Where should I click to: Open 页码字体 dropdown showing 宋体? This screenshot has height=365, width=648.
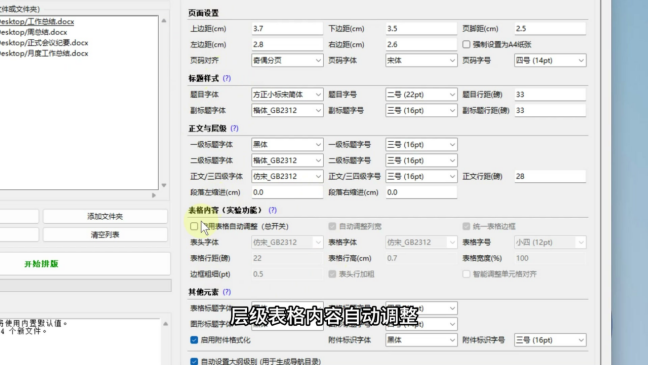click(x=421, y=60)
